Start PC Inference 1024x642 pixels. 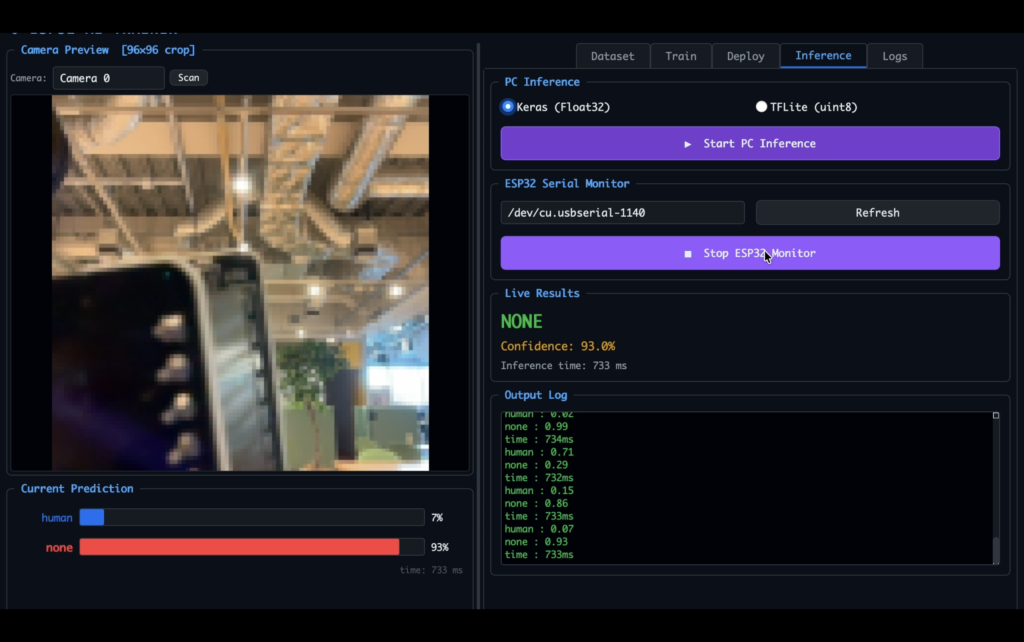tap(750, 143)
